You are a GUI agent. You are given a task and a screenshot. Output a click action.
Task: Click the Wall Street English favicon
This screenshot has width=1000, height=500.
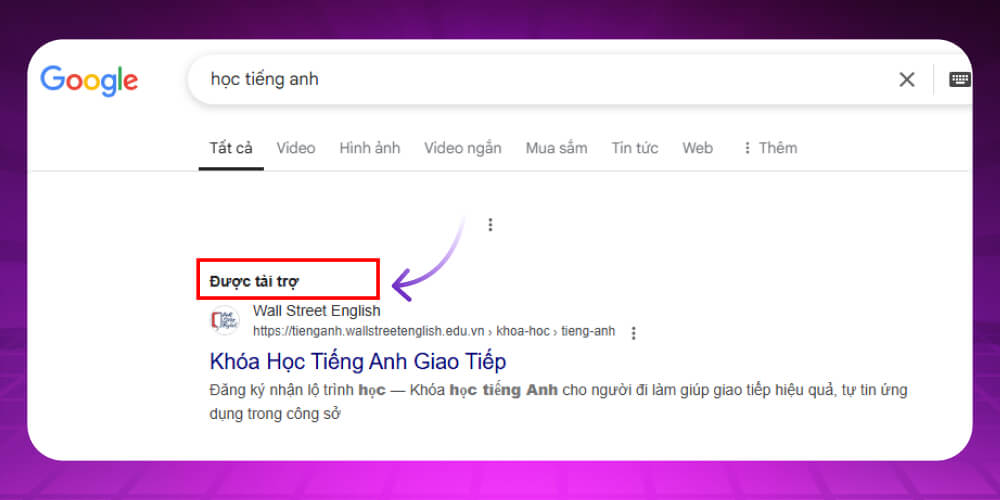[x=224, y=321]
